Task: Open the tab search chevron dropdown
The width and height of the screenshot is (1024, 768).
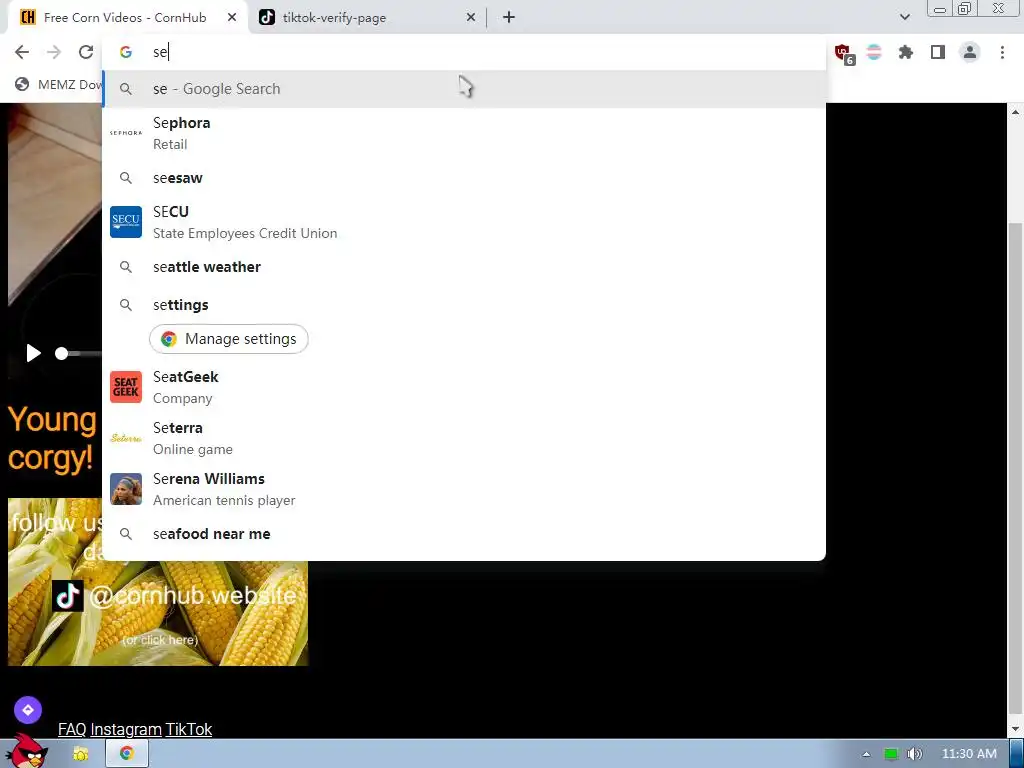Action: click(x=904, y=18)
